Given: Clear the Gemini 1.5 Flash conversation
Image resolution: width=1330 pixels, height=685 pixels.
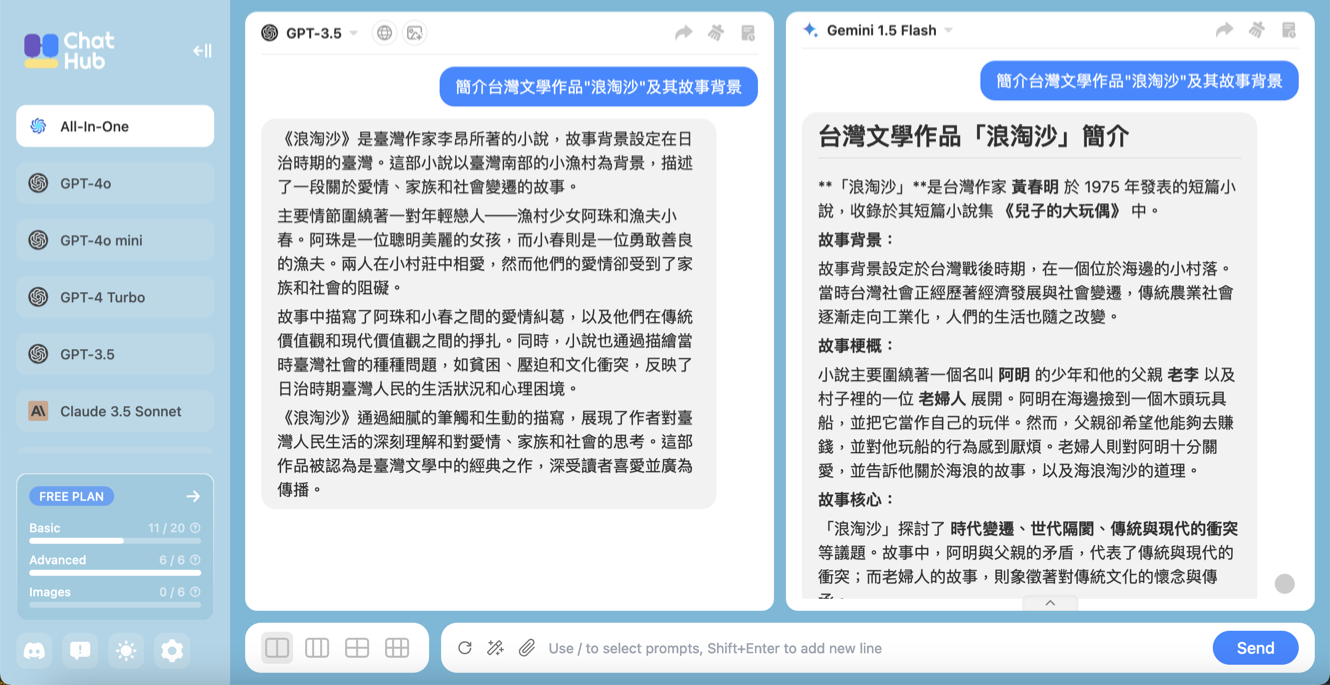Looking at the screenshot, I should click(1257, 30).
